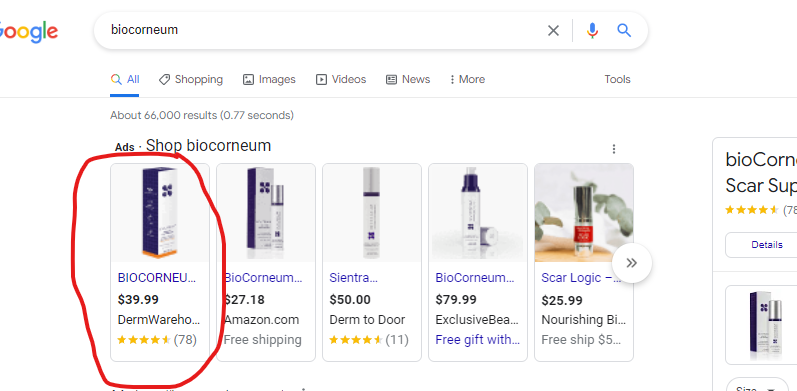
Task: Show more shopping ads with double-chevron arrow
Action: tap(632, 263)
